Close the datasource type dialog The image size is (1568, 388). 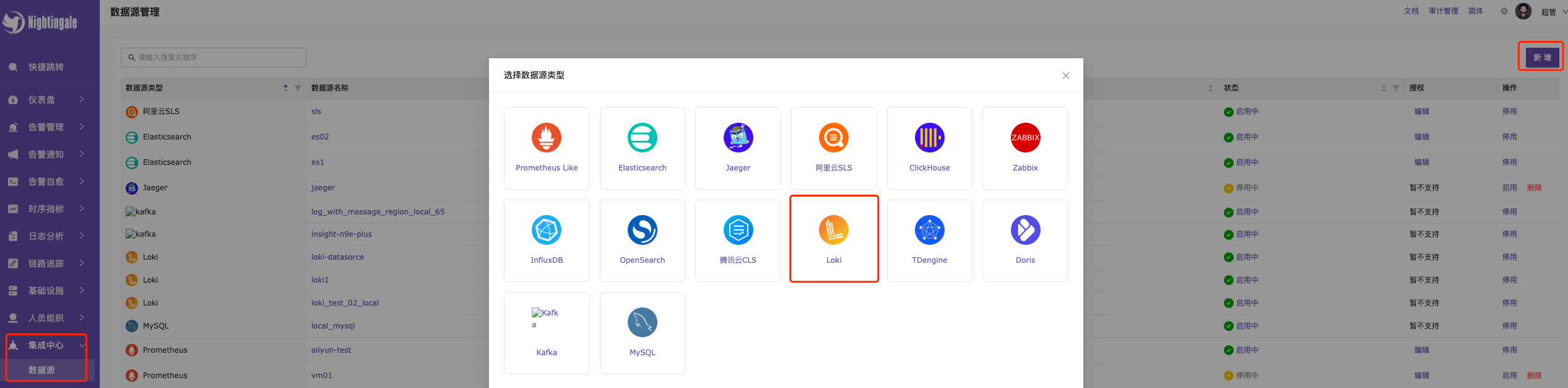1065,76
